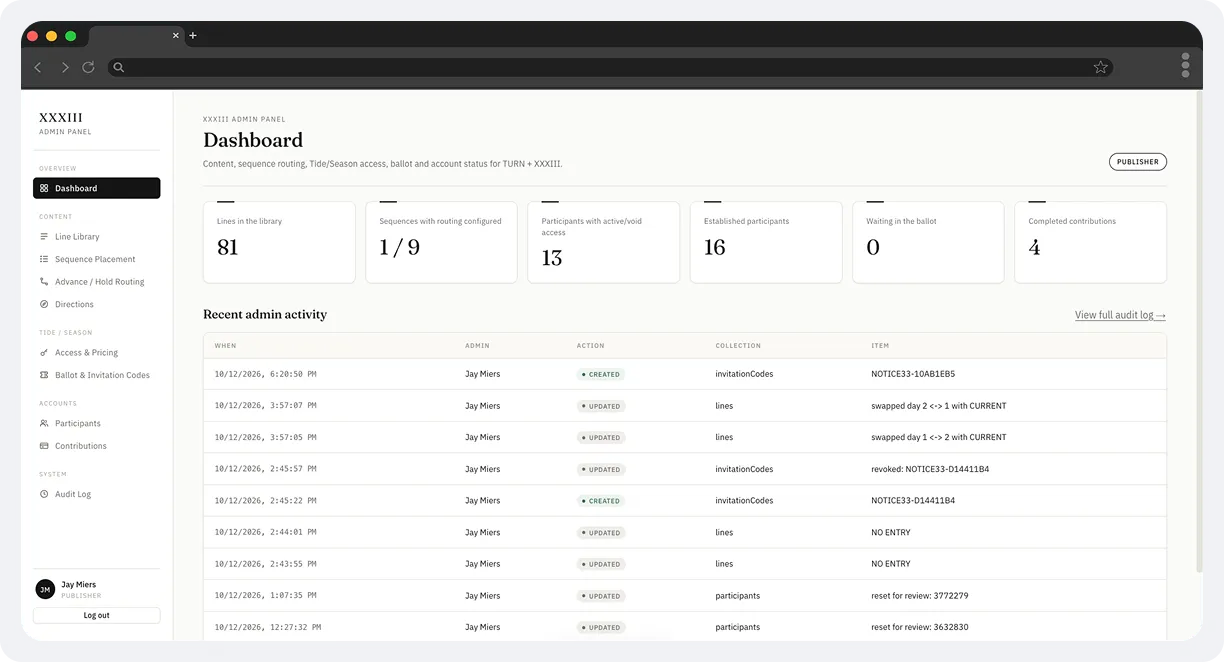Click "reset for review: 3772279" entry
Viewport: 1224px width, 662px height.
pos(920,596)
